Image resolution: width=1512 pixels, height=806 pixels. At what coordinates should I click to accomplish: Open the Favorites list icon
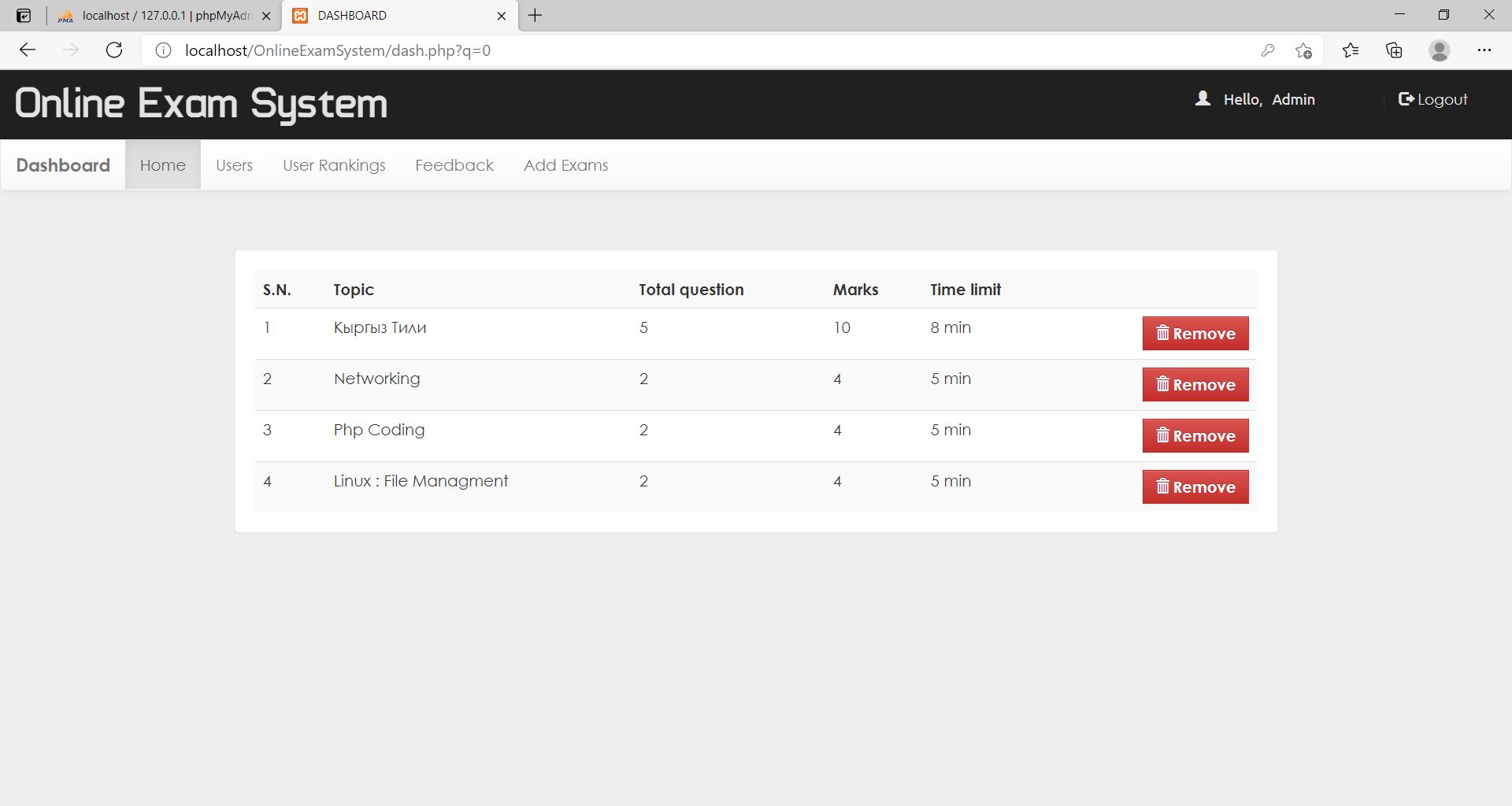point(1351,50)
